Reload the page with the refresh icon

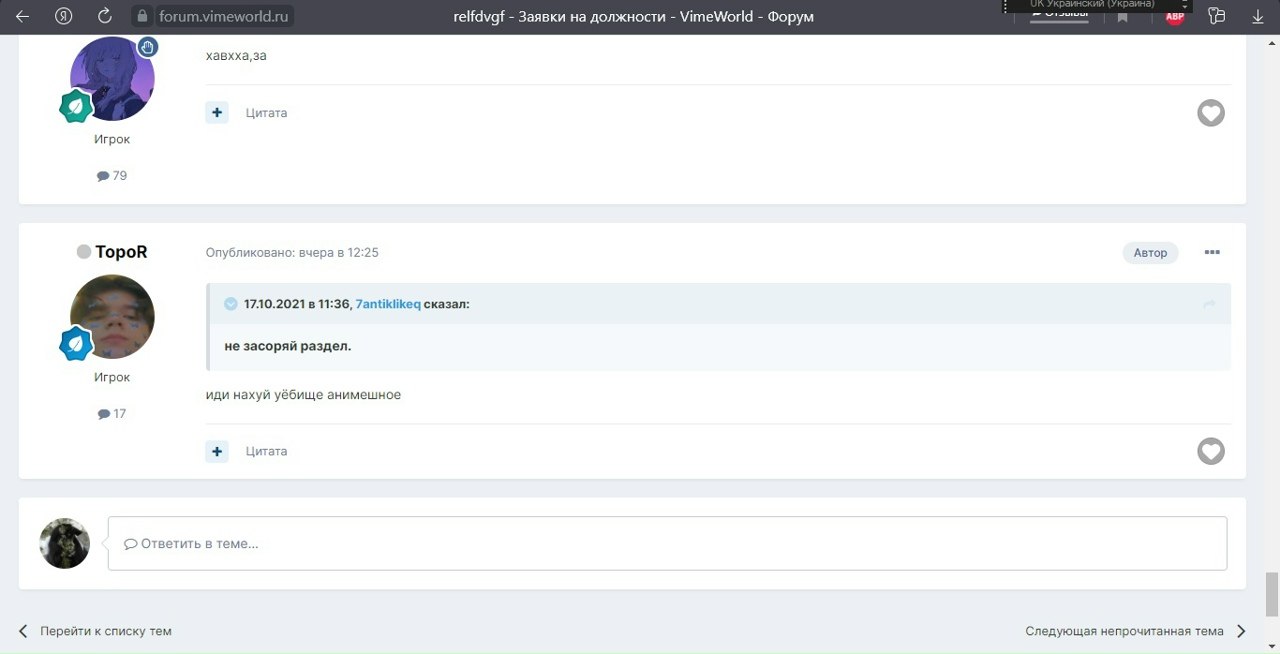105,17
